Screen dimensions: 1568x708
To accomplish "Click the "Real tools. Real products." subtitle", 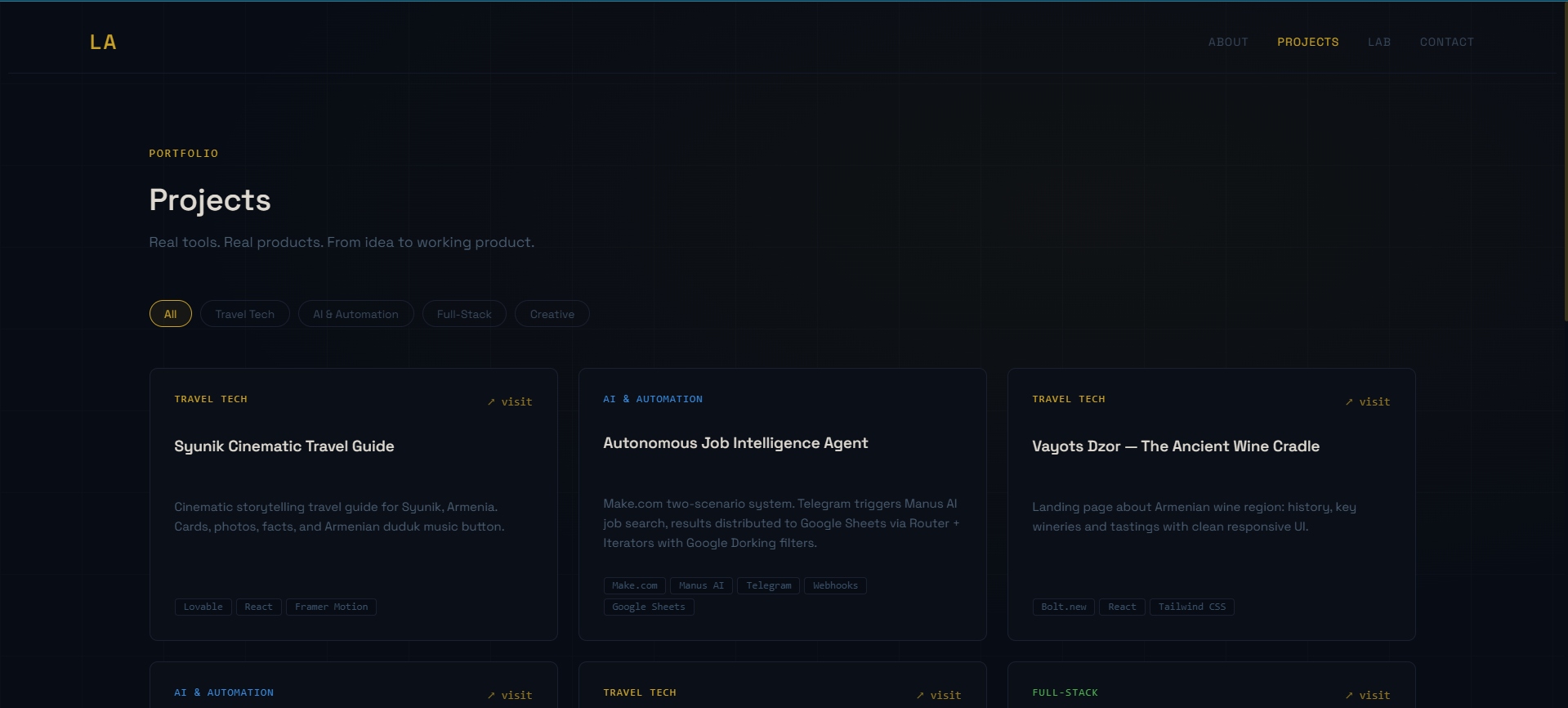I will [x=342, y=243].
